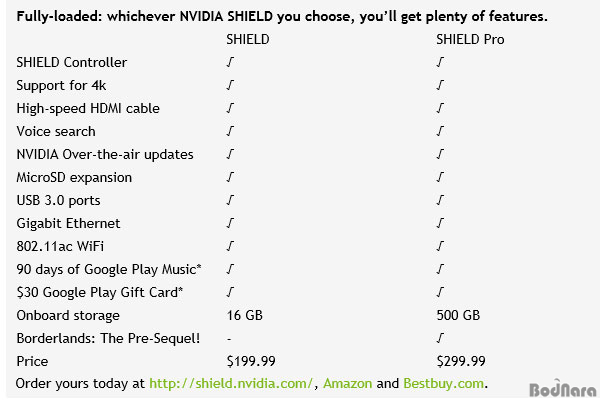Click the 500 GB onboard storage value
Screen dimensions: 600x400
[x=458, y=315]
